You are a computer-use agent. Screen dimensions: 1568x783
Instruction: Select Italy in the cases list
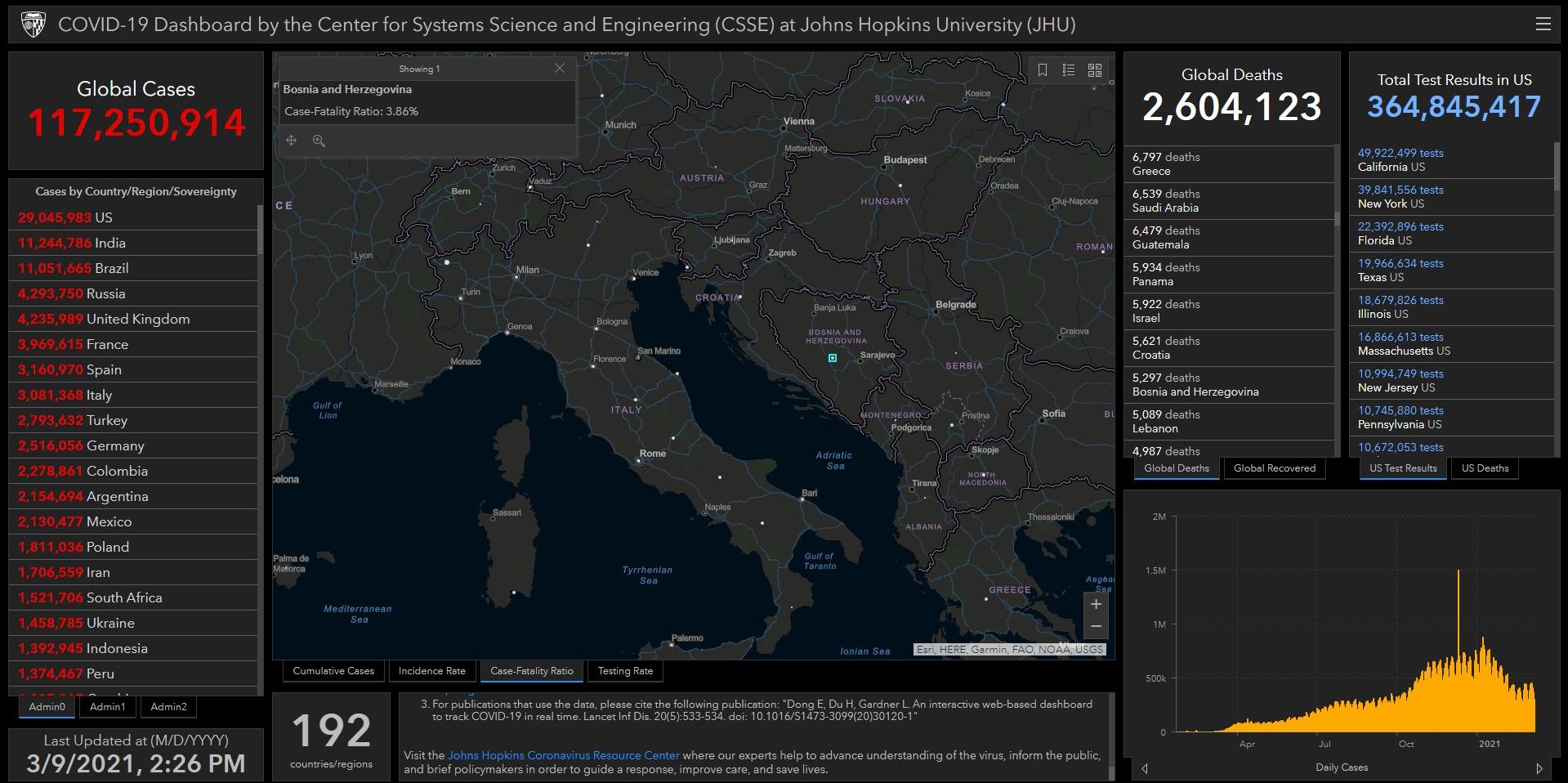(133, 395)
